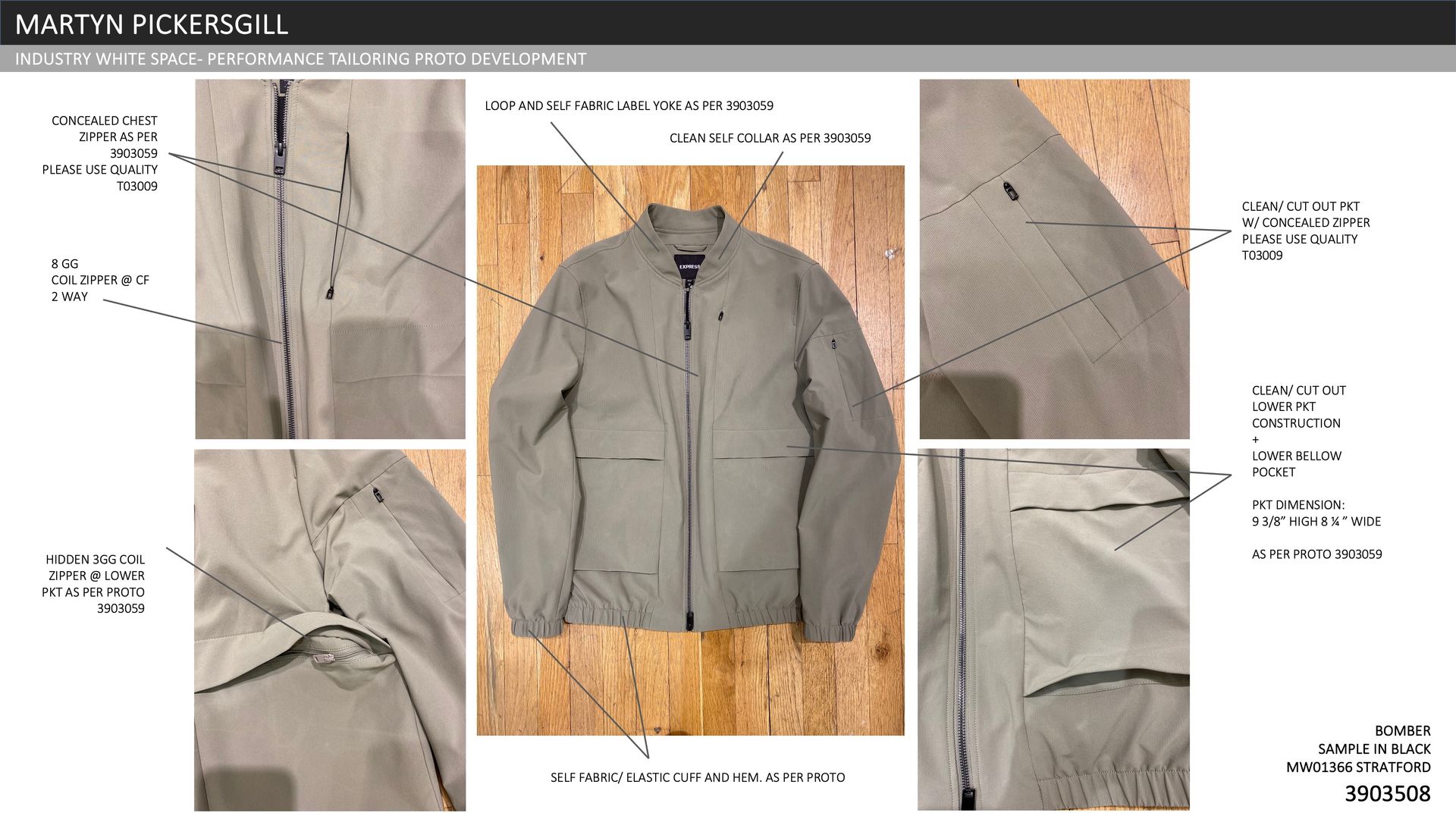Click the Clean Self Collar annotation

(x=770, y=138)
